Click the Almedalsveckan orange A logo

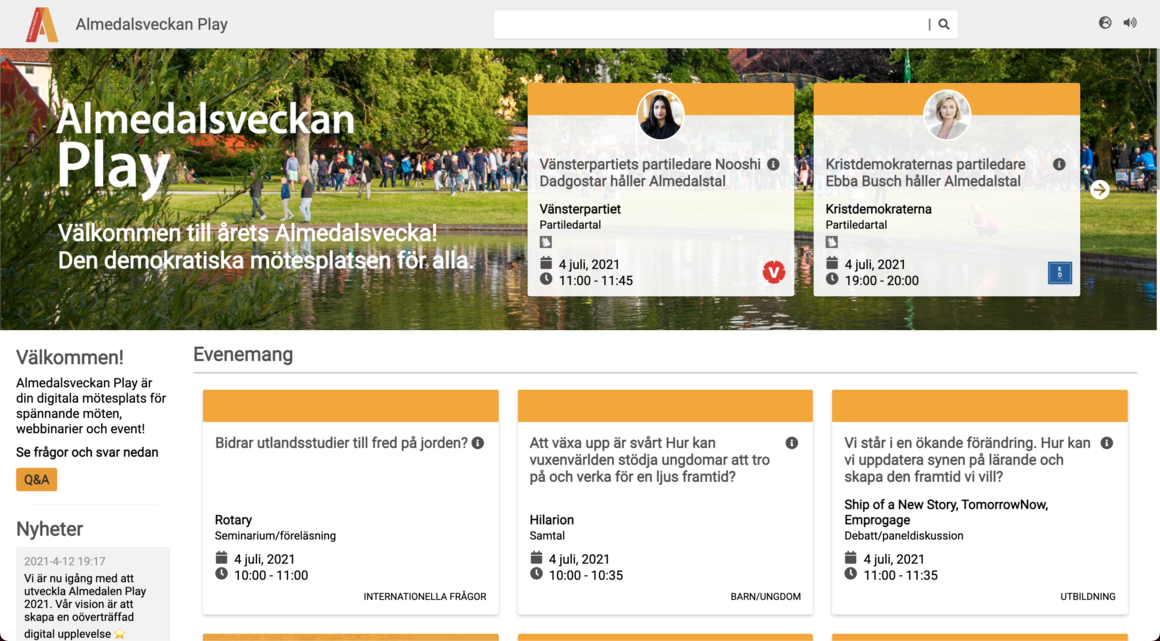pyautogui.click(x=41, y=24)
